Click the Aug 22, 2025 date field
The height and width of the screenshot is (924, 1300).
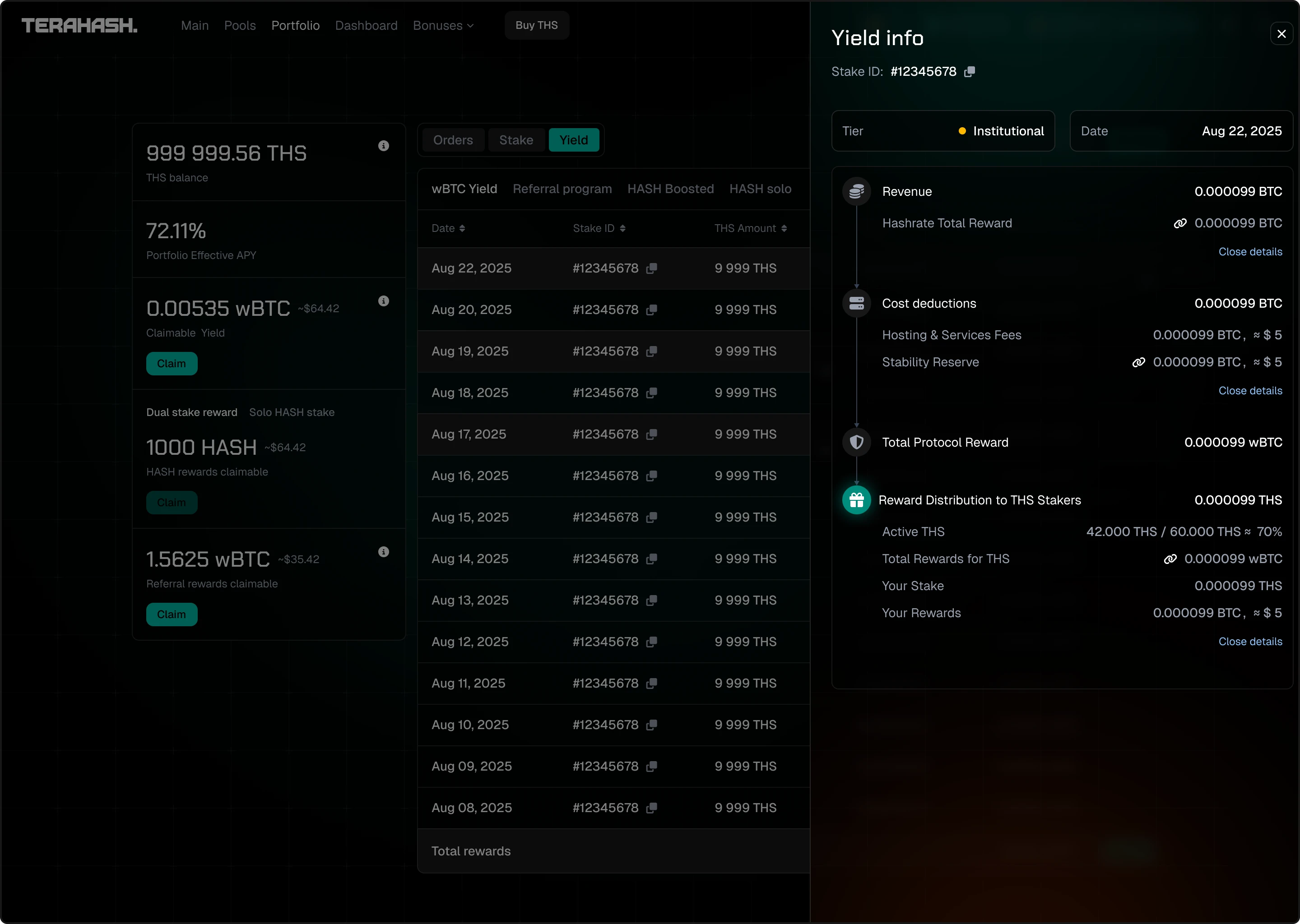coord(1182,131)
